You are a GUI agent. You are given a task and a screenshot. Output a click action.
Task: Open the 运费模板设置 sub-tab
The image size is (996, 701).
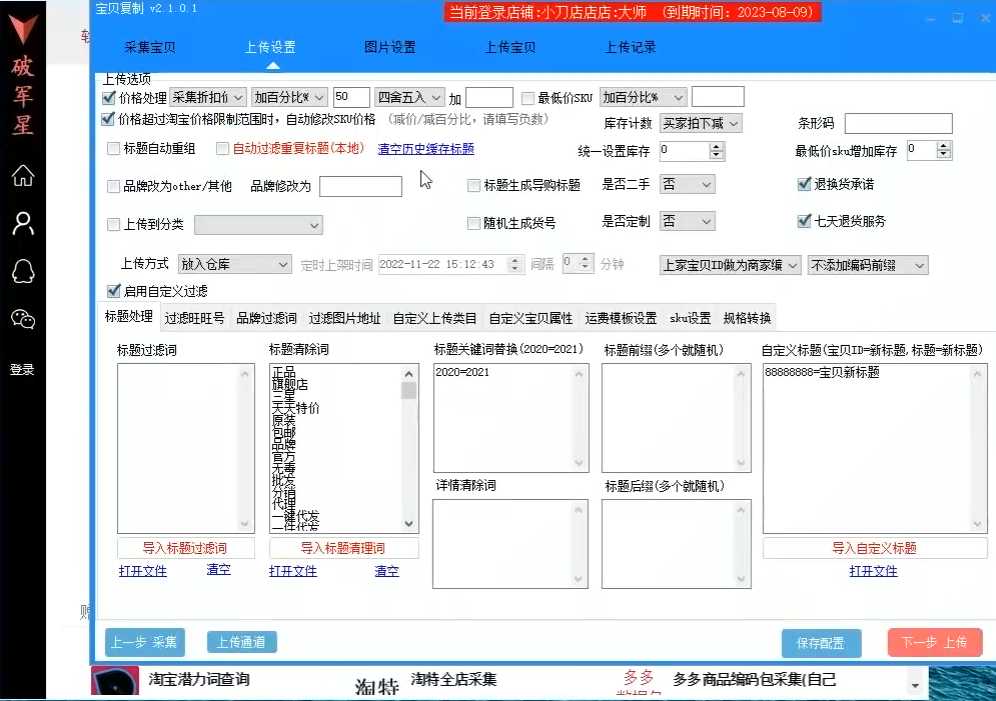(x=621, y=318)
